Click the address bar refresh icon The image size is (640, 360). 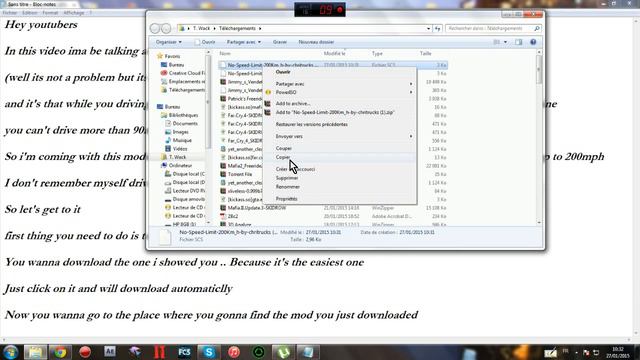438,29
